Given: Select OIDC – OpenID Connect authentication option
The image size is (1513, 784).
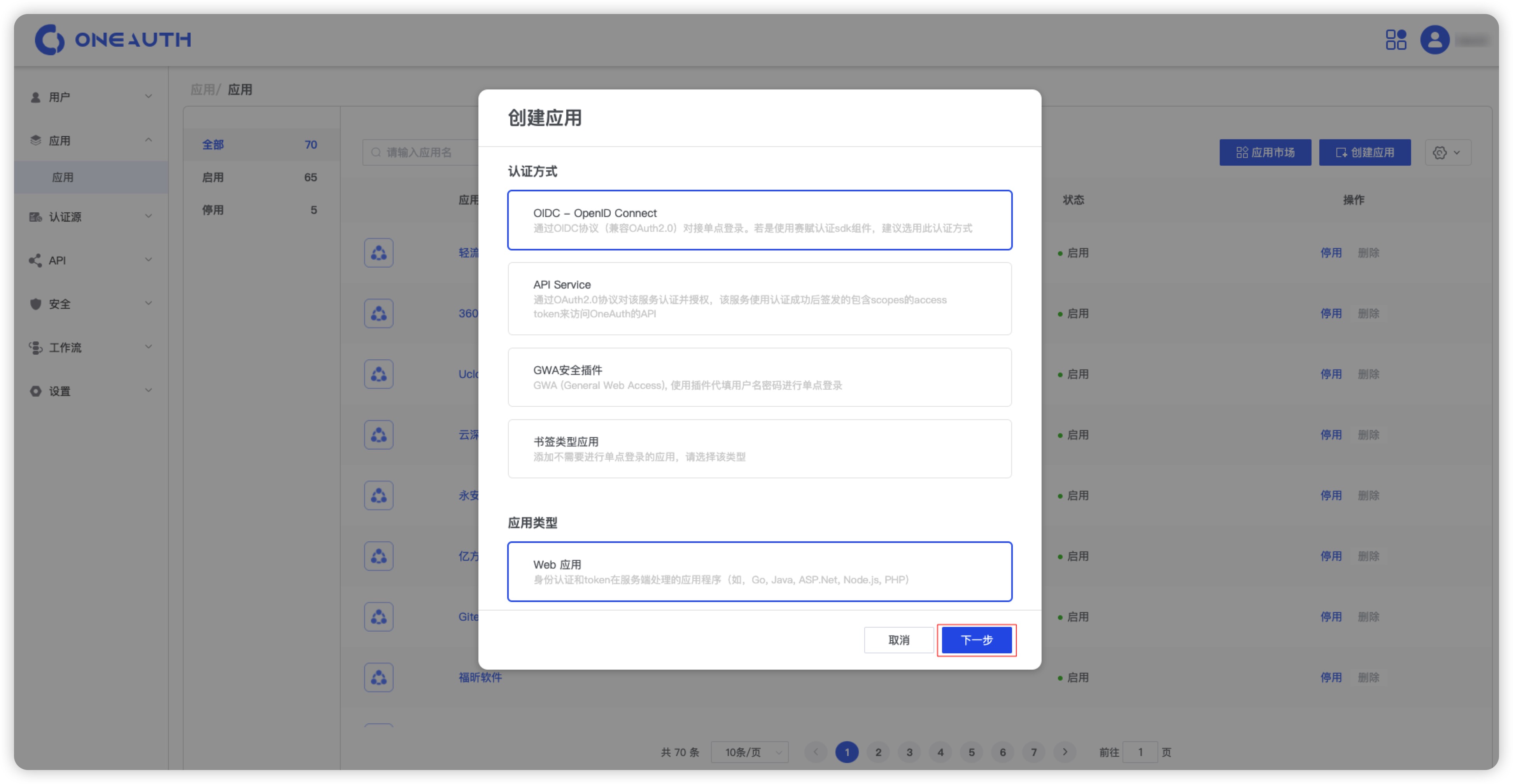Looking at the screenshot, I should (x=760, y=220).
